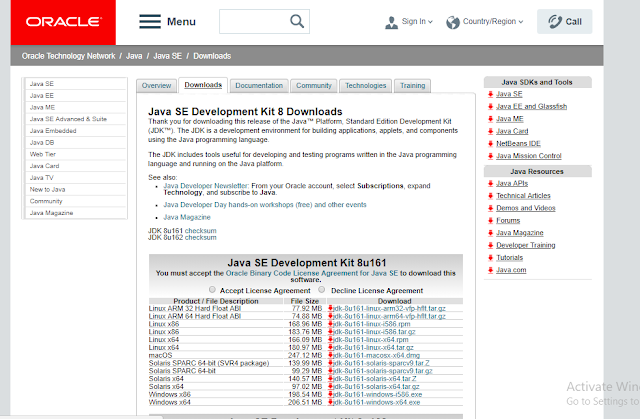The height and width of the screenshot is (419, 640).
Task: Click the search magnifier icon
Action: click(x=297, y=21)
